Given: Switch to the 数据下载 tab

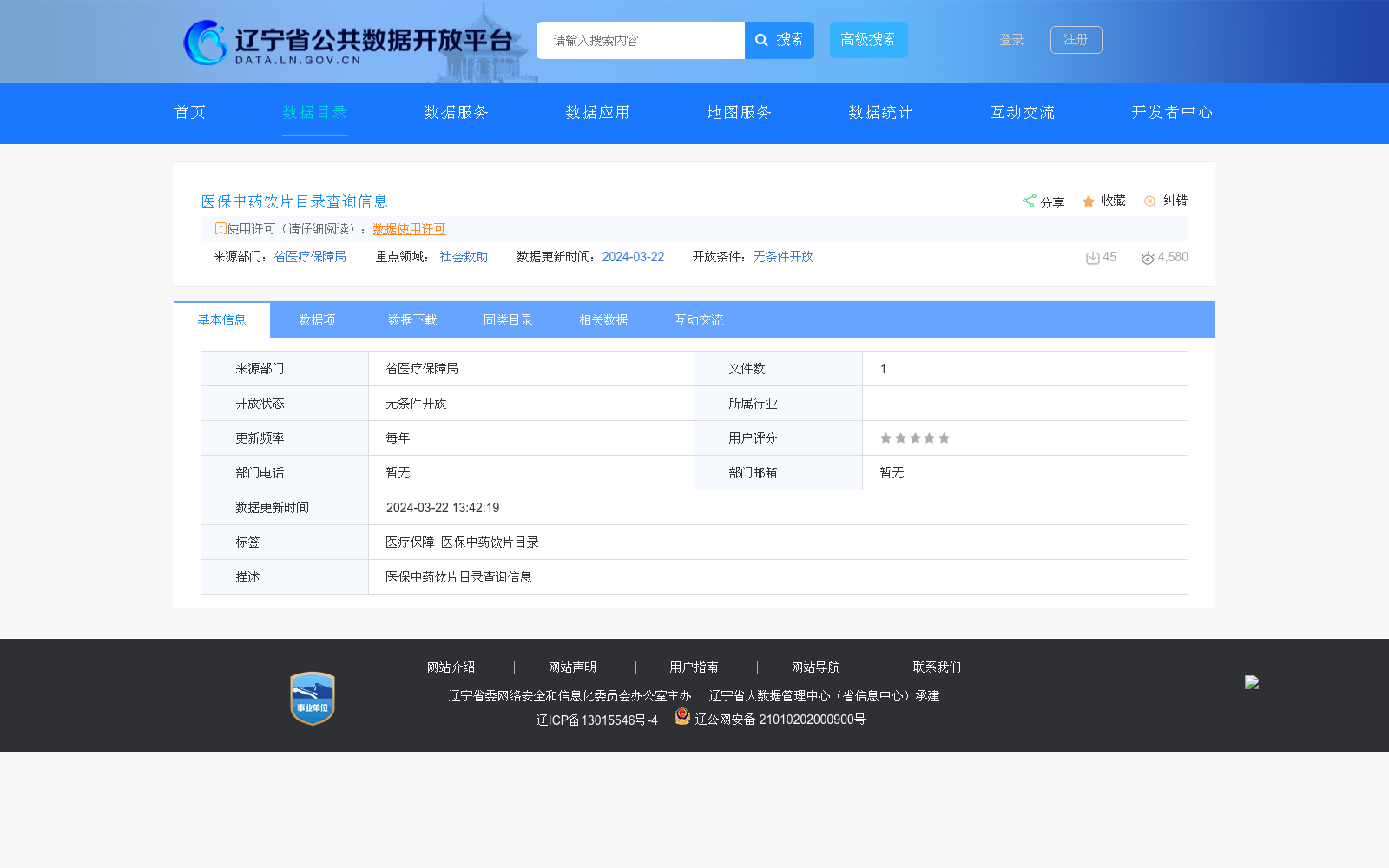Looking at the screenshot, I should (x=413, y=320).
